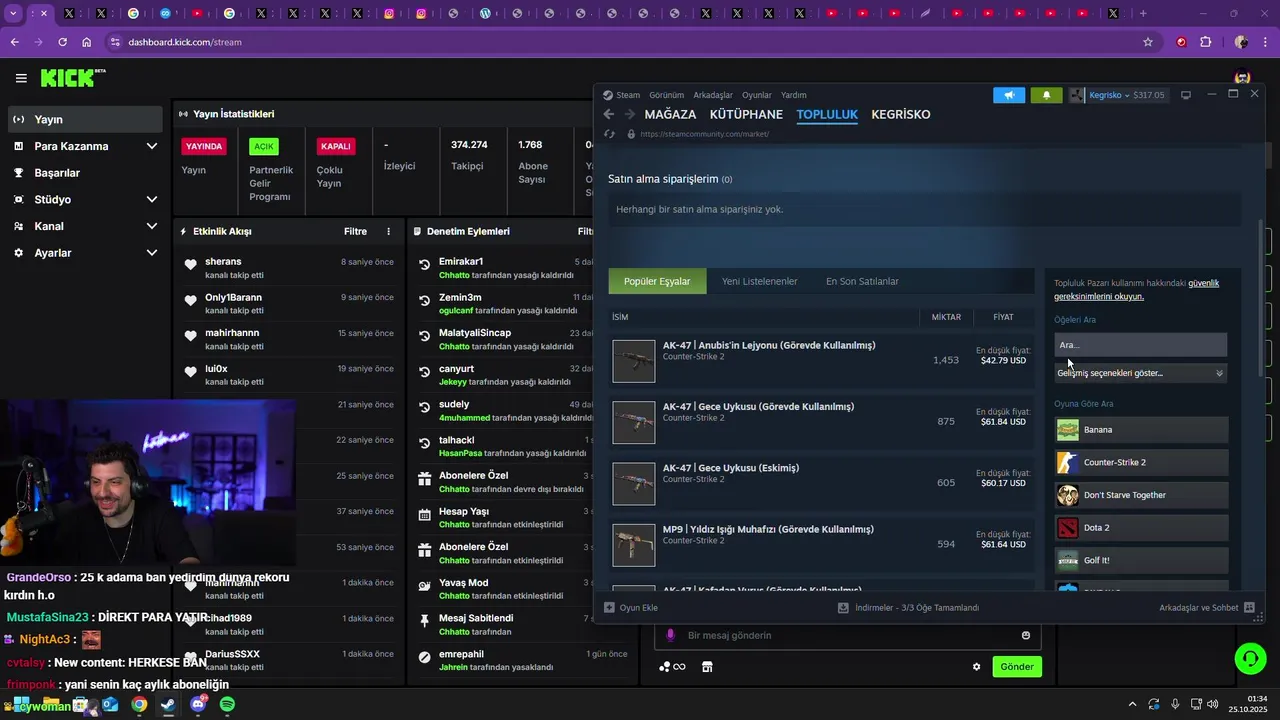Click Oyun Ekle in Steam
This screenshot has width=1280, height=720.
tap(631, 607)
